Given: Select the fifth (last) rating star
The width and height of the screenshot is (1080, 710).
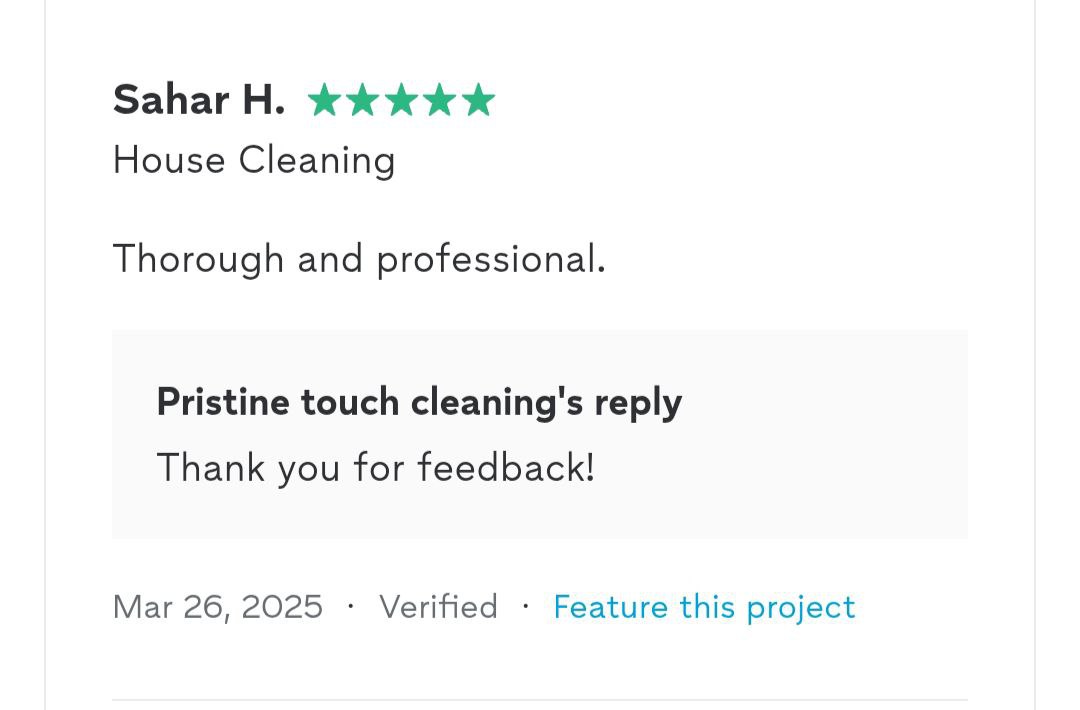Looking at the screenshot, I should tap(478, 101).
